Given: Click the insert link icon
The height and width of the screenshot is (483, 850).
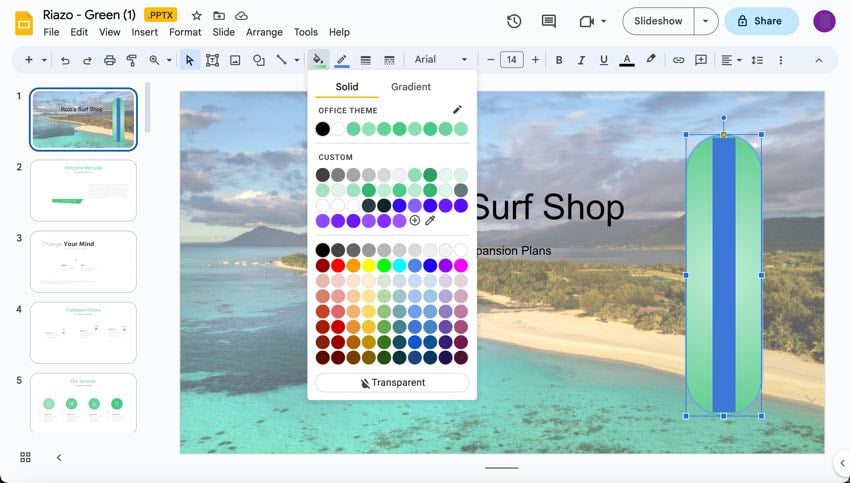Looking at the screenshot, I should [678, 60].
